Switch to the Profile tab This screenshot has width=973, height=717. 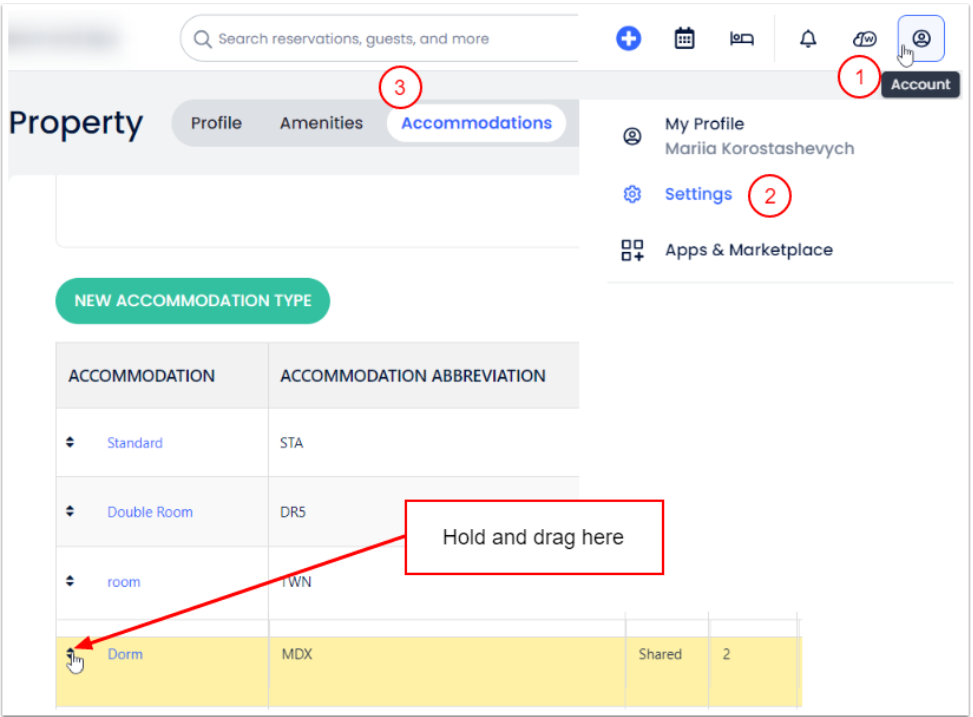click(x=216, y=123)
